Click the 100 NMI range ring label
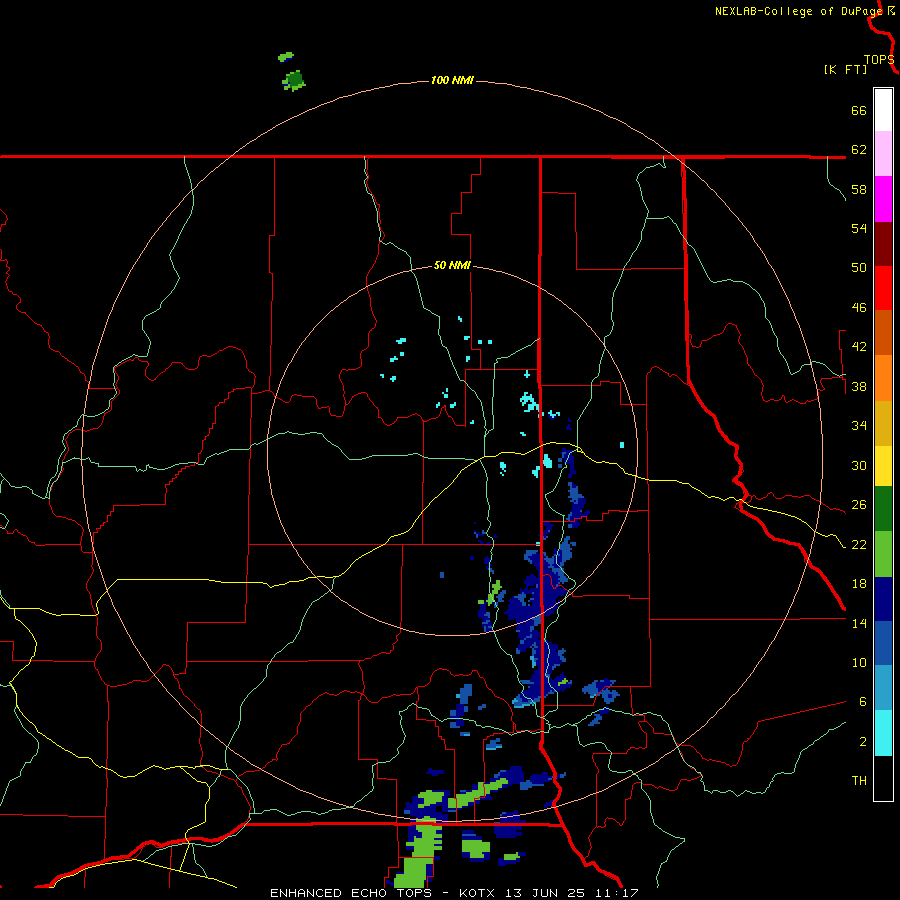 pyautogui.click(x=452, y=80)
